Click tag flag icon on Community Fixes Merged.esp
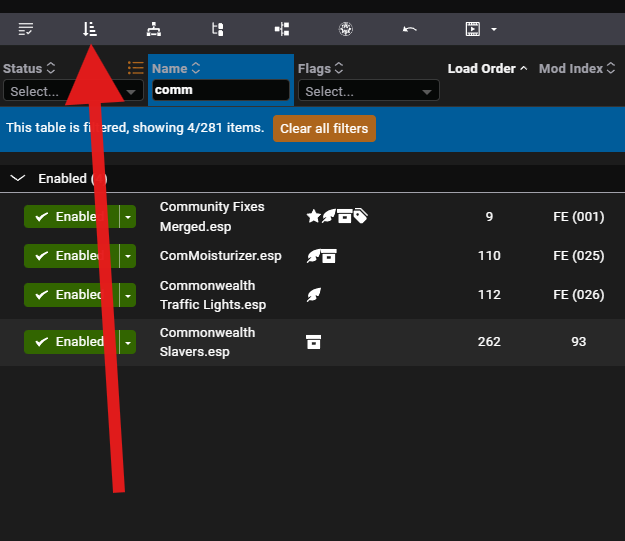 coord(360,216)
